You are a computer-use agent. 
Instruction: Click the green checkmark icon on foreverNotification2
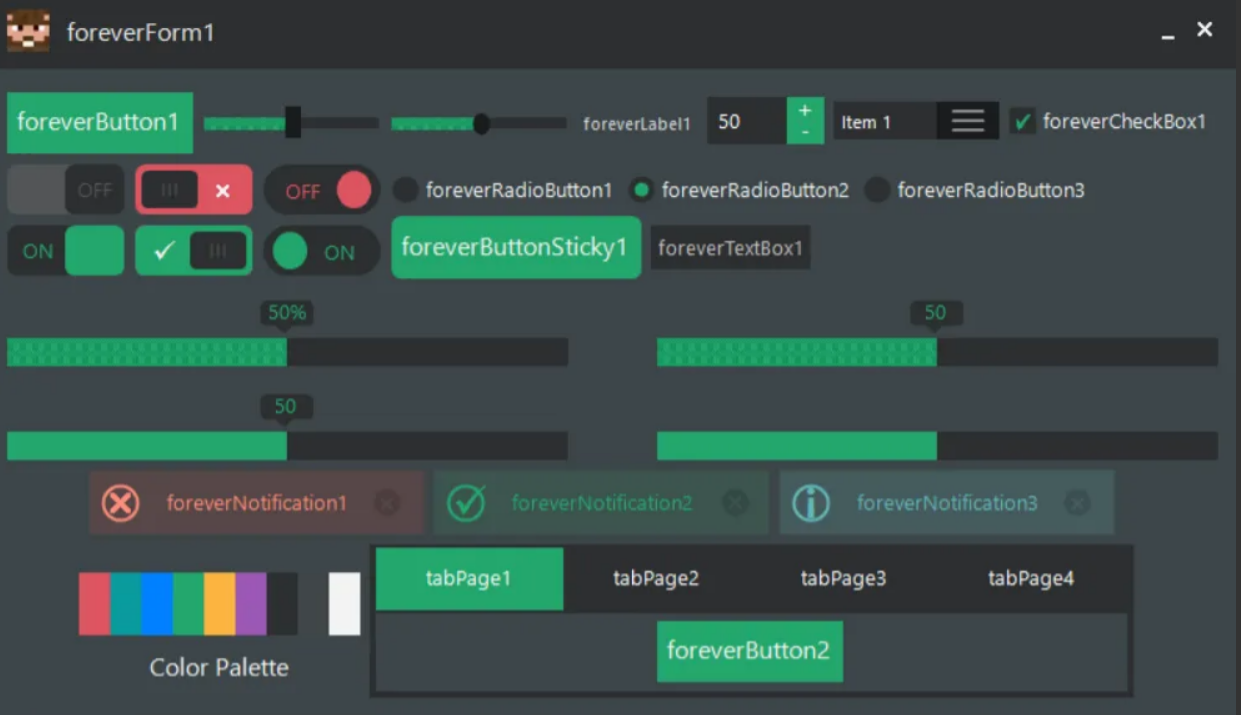(x=466, y=503)
